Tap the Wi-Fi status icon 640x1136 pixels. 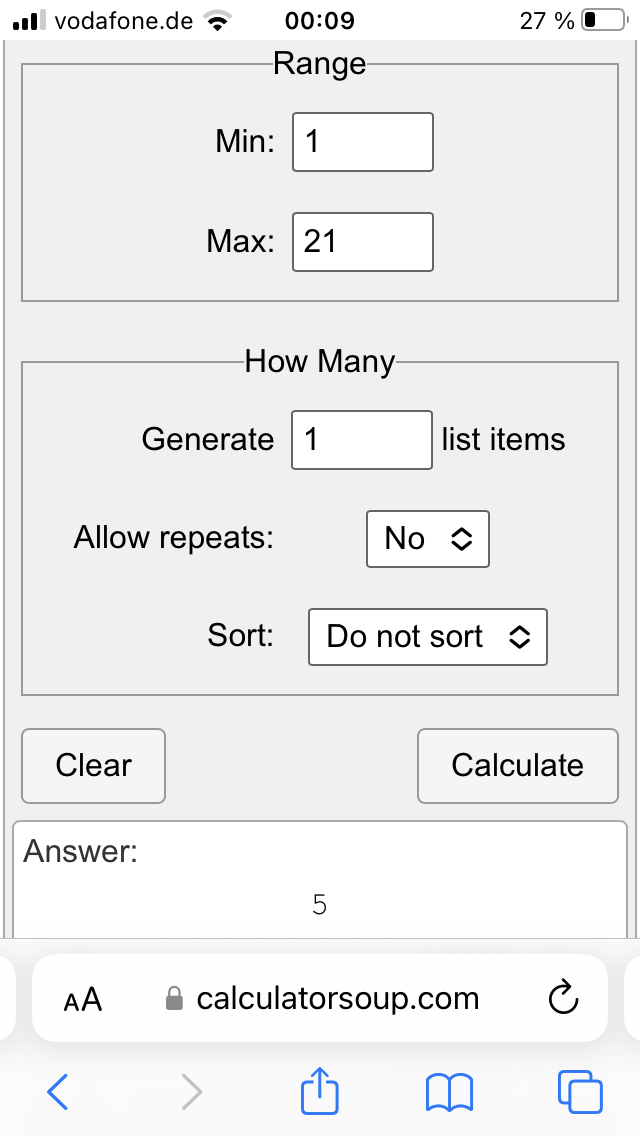pos(216,20)
